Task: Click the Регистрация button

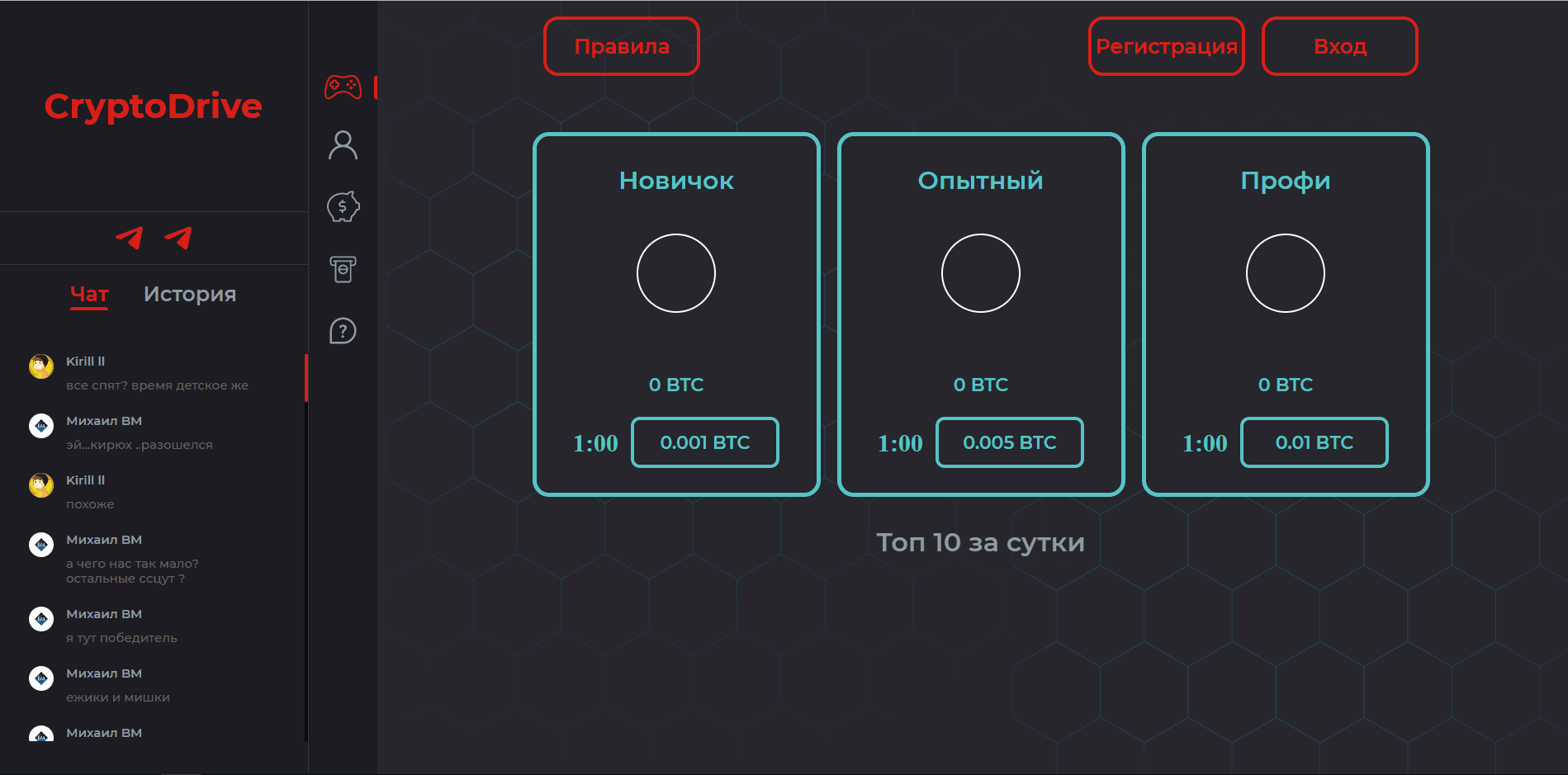Action: (1166, 46)
